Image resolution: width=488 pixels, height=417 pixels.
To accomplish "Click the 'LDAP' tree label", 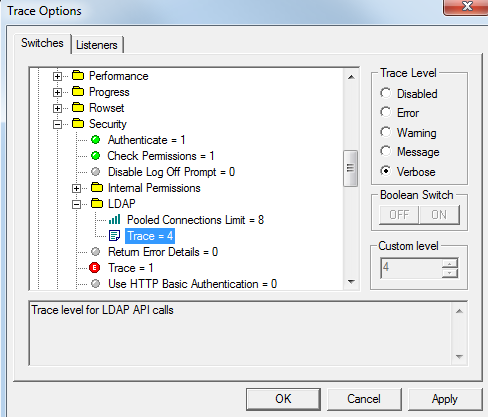I will 122,204.
